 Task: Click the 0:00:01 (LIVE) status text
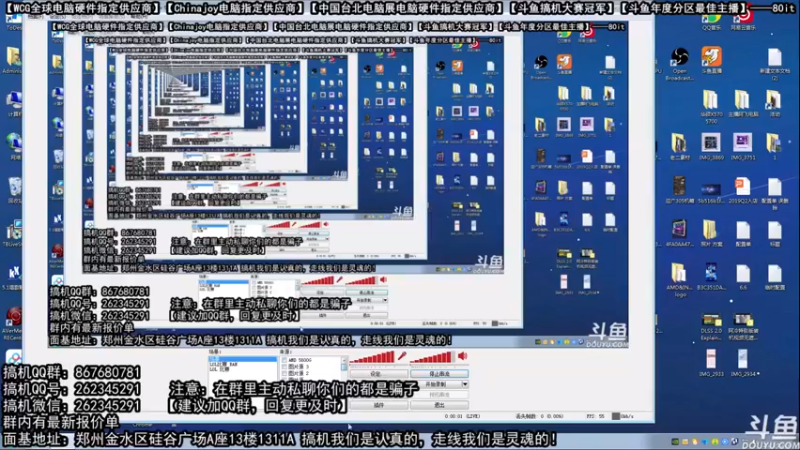point(462,416)
